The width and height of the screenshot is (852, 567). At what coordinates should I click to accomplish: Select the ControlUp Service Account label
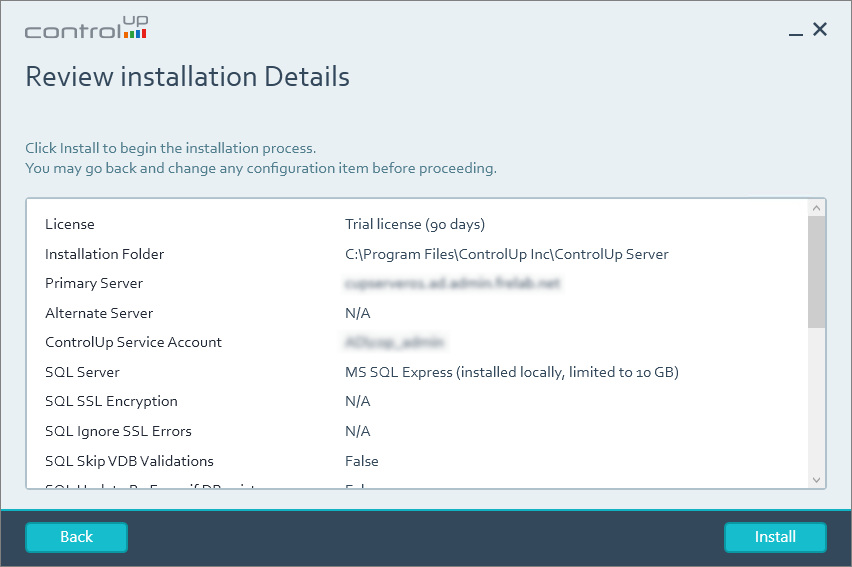(133, 342)
